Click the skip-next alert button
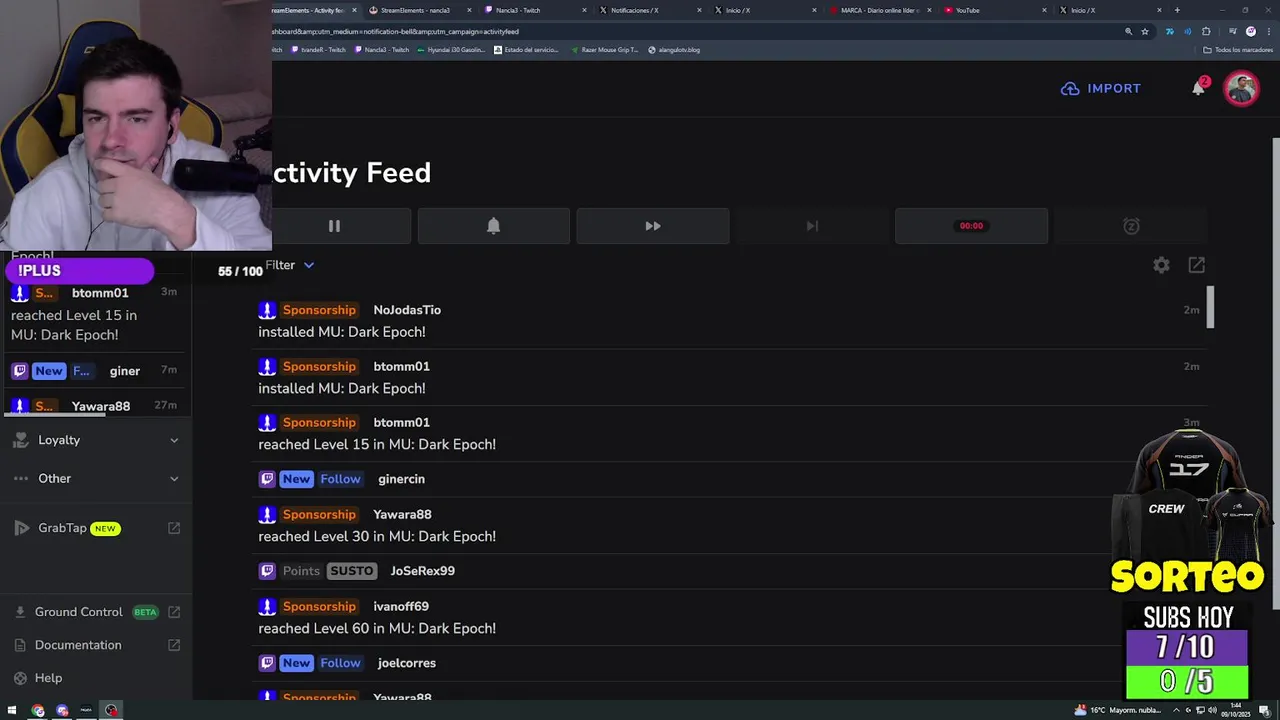The height and width of the screenshot is (720, 1280). tap(812, 226)
